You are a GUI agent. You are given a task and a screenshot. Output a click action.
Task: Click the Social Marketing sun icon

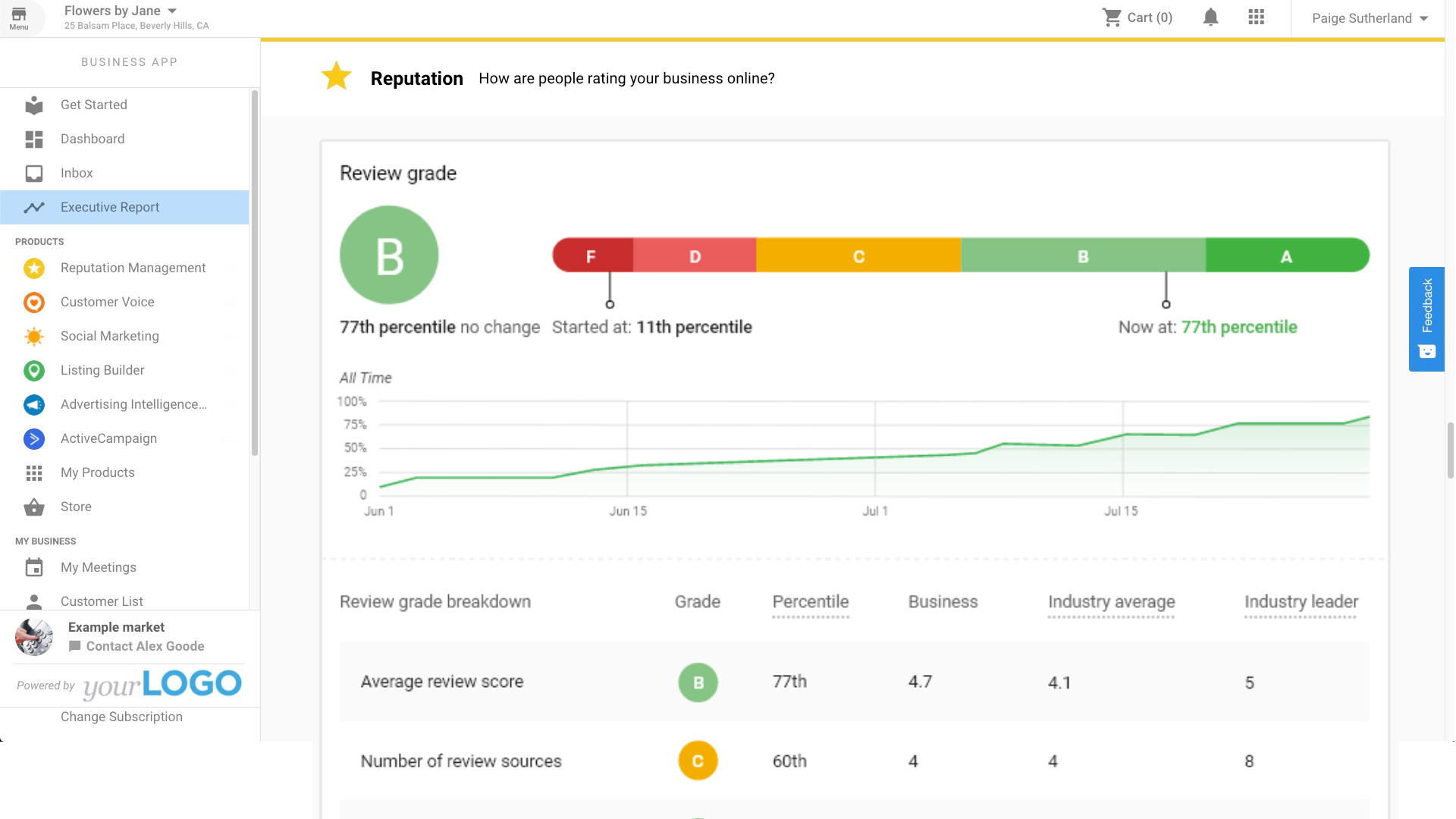pos(34,337)
